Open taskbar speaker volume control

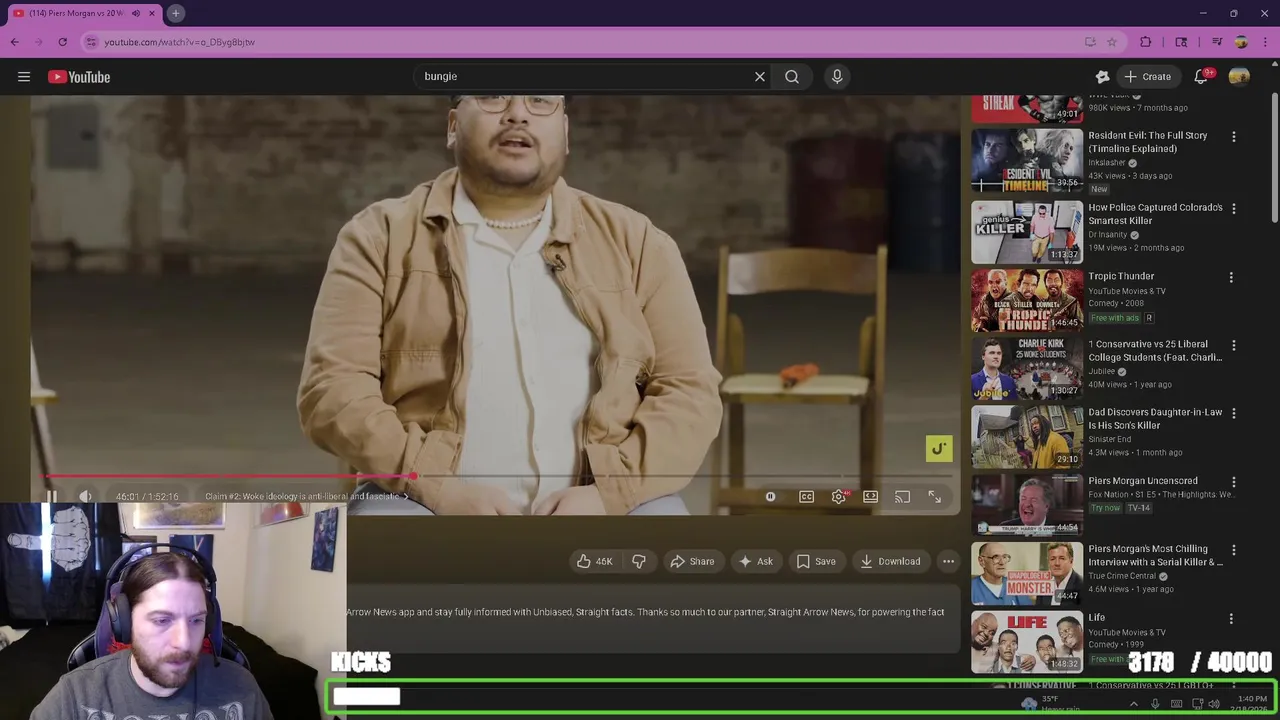pyautogui.click(x=1214, y=704)
